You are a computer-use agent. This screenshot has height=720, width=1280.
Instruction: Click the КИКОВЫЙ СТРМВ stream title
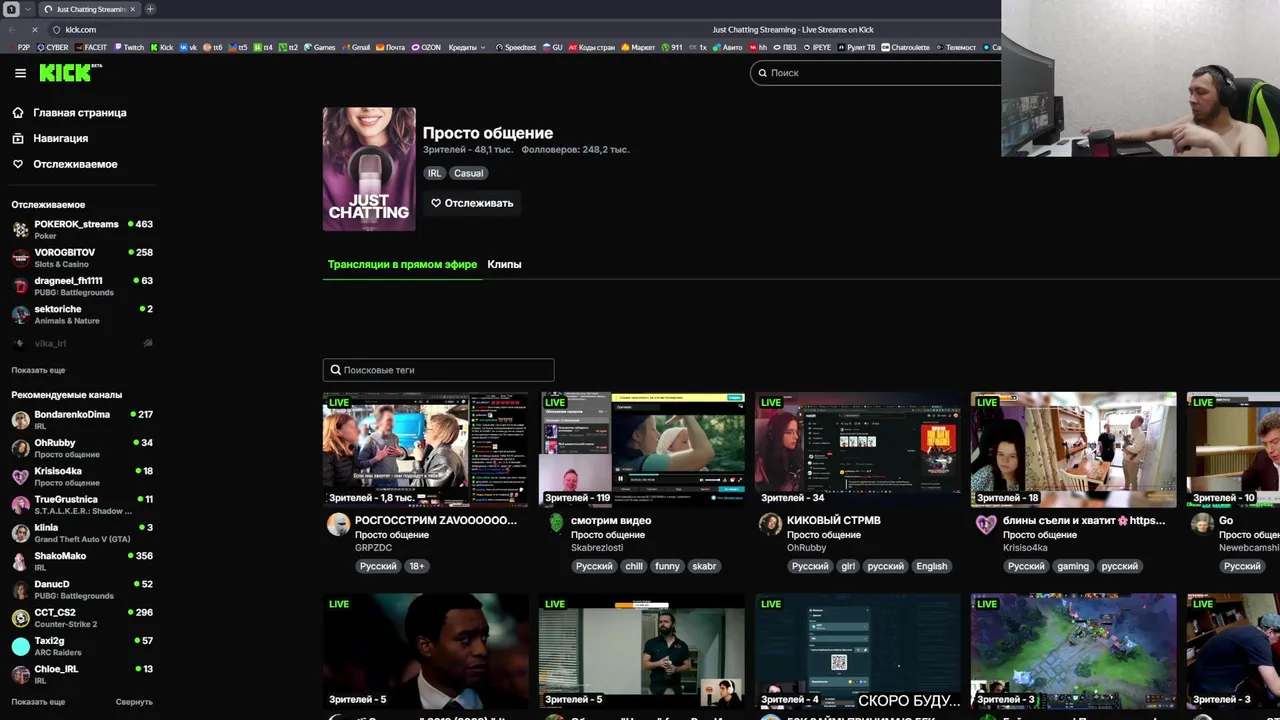tap(834, 520)
